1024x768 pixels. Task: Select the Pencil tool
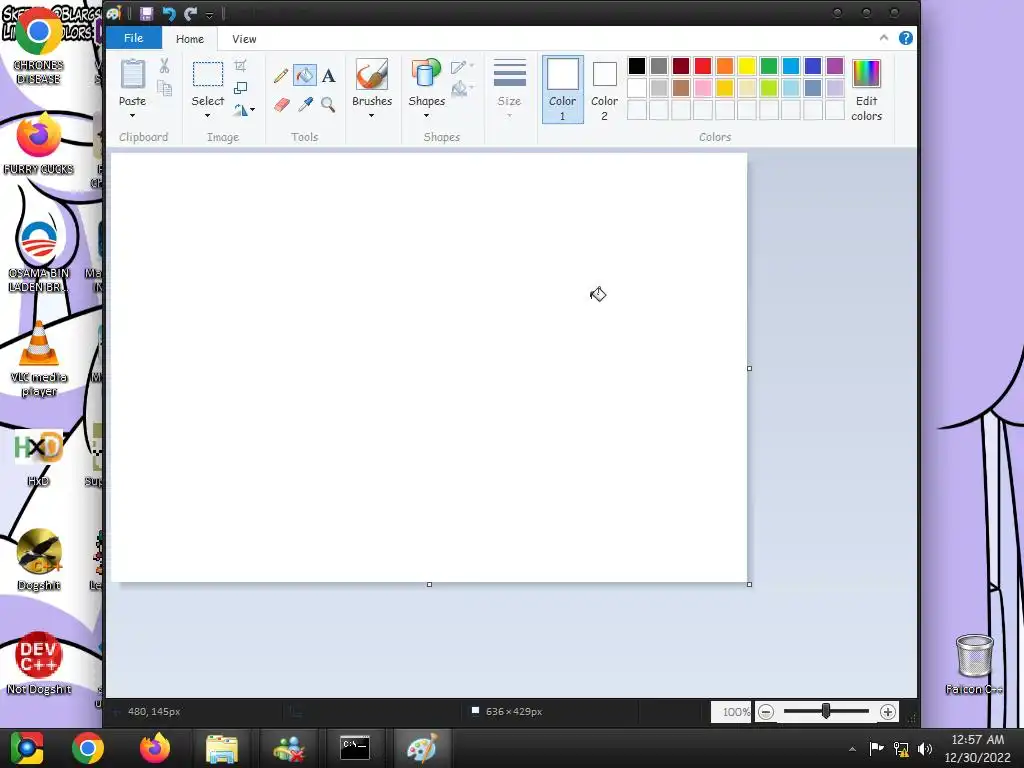pos(281,76)
